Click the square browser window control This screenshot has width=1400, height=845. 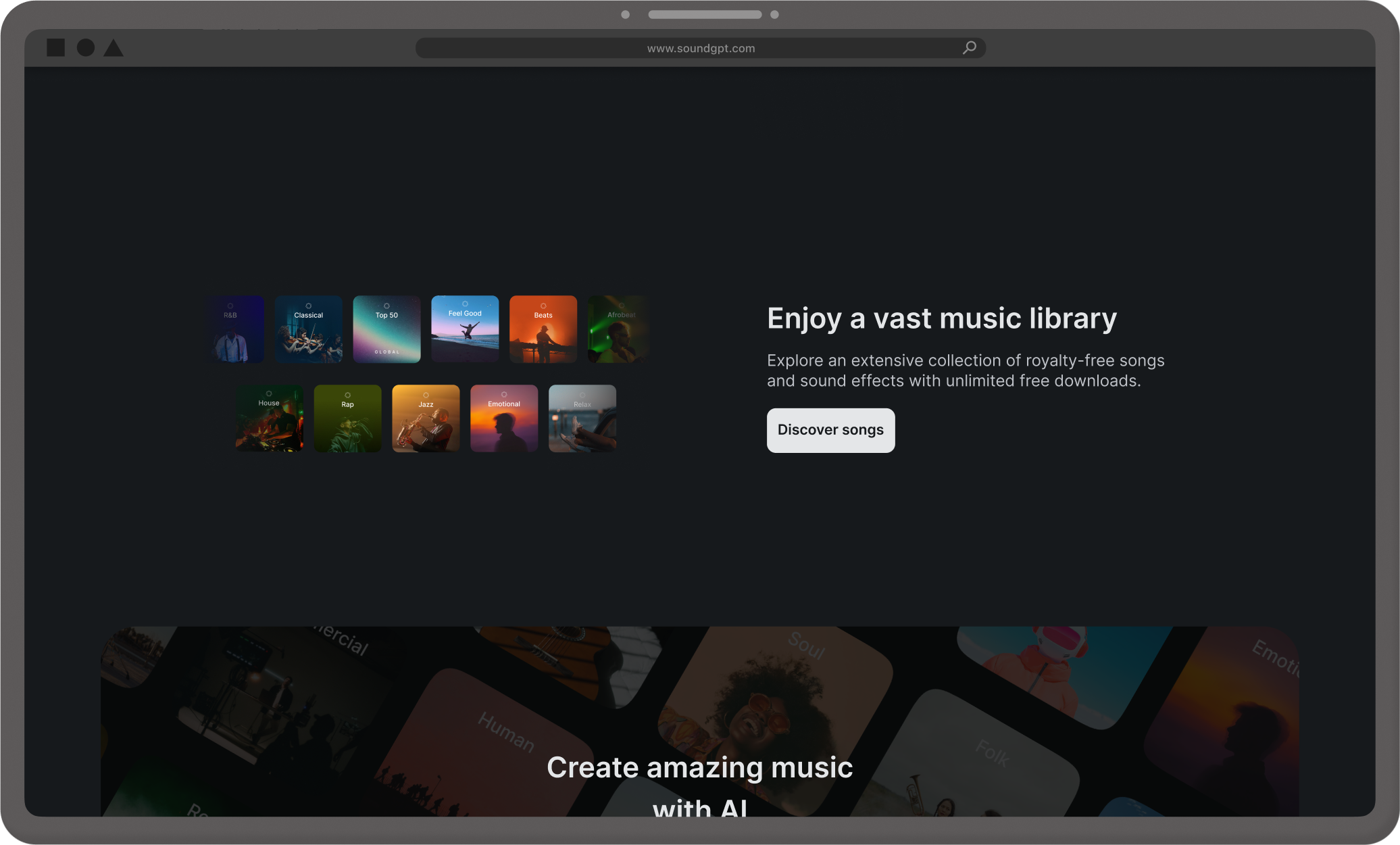pos(55,47)
